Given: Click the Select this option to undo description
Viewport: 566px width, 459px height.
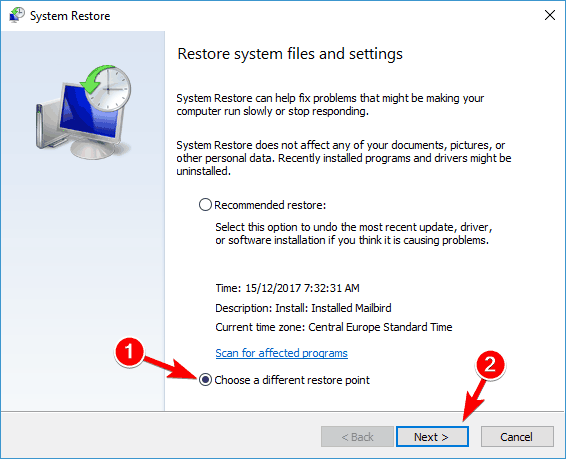Looking at the screenshot, I should click(354, 233).
